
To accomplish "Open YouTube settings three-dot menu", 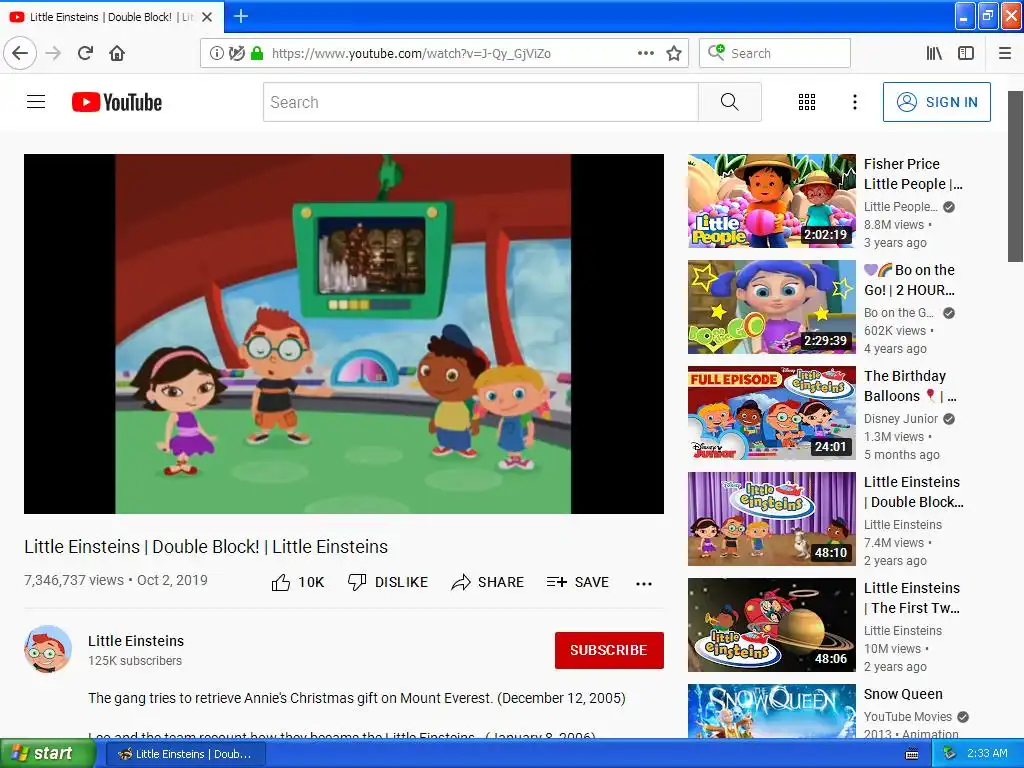I will [854, 102].
